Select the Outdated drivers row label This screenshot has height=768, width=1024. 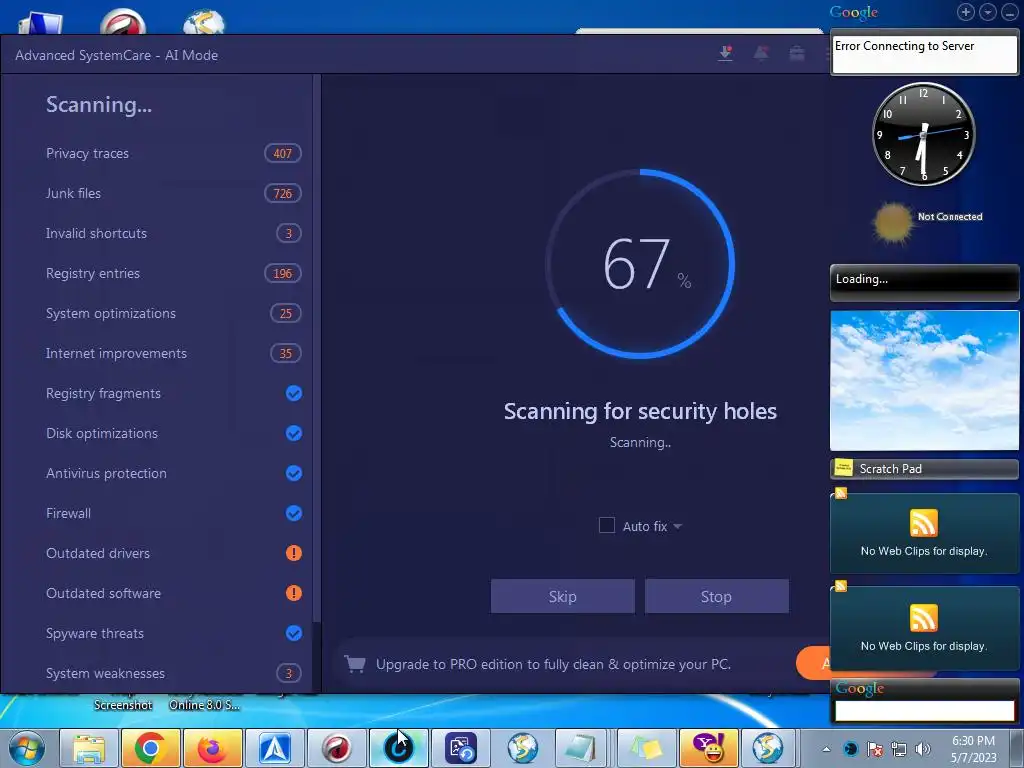pos(98,553)
